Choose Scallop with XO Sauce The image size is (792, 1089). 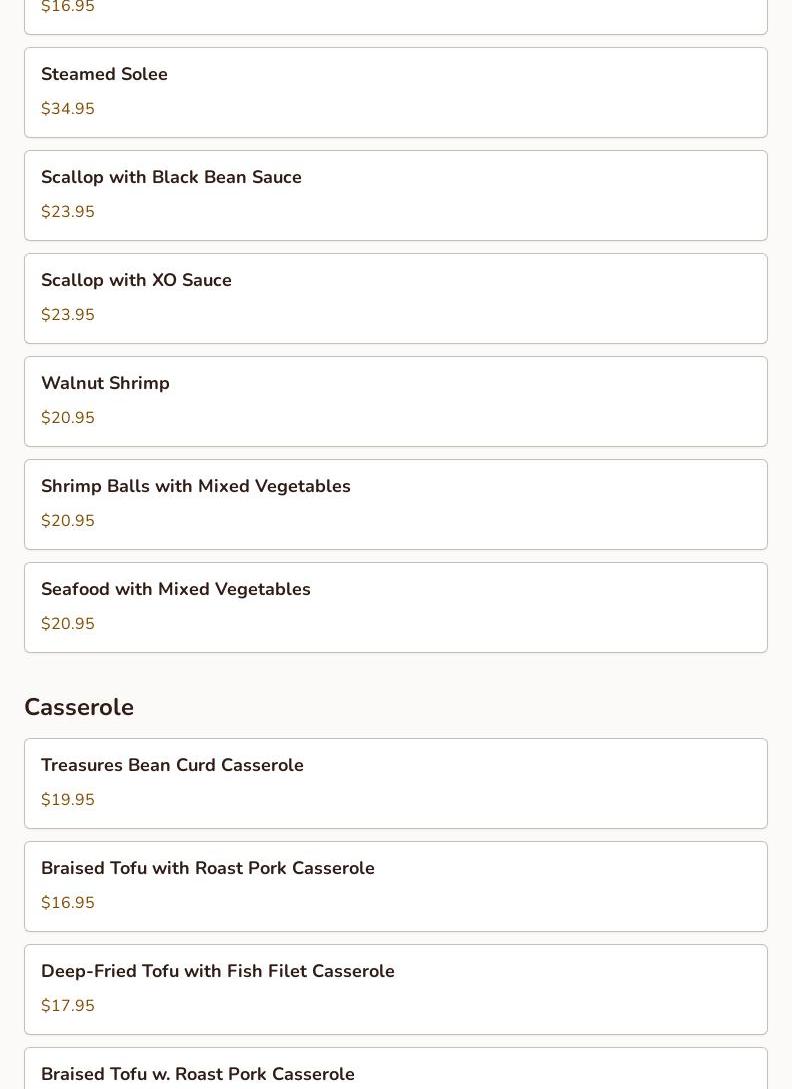136,280
